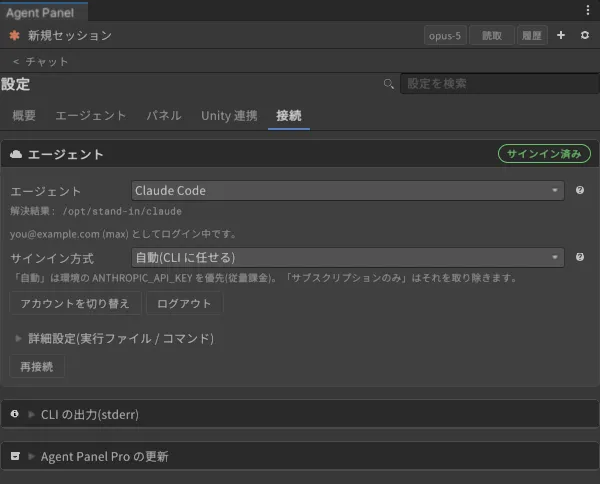Open help for サインイン方式 dropdown

click(580, 257)
